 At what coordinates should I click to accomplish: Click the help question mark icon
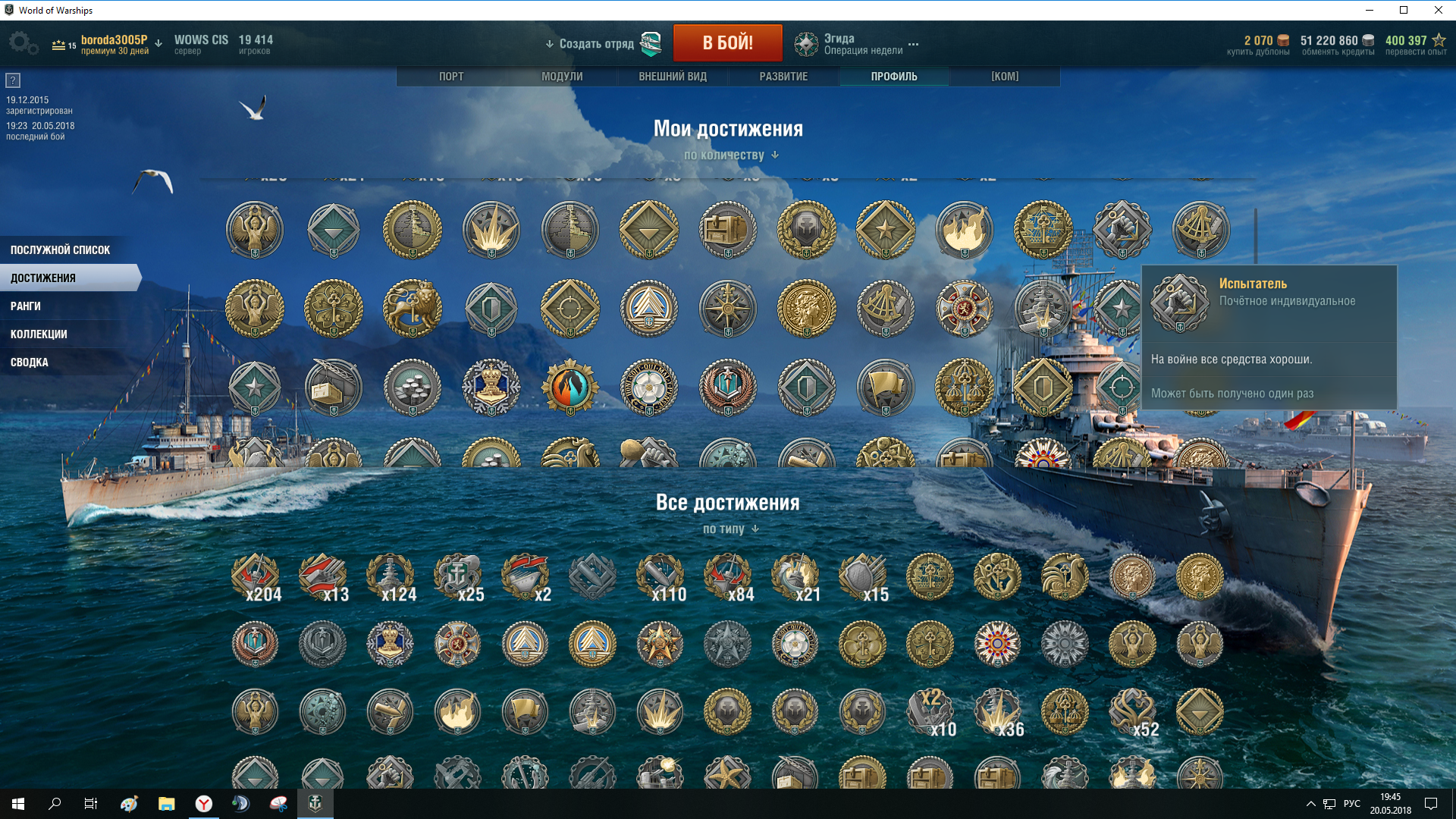click(x=13, y=80)
